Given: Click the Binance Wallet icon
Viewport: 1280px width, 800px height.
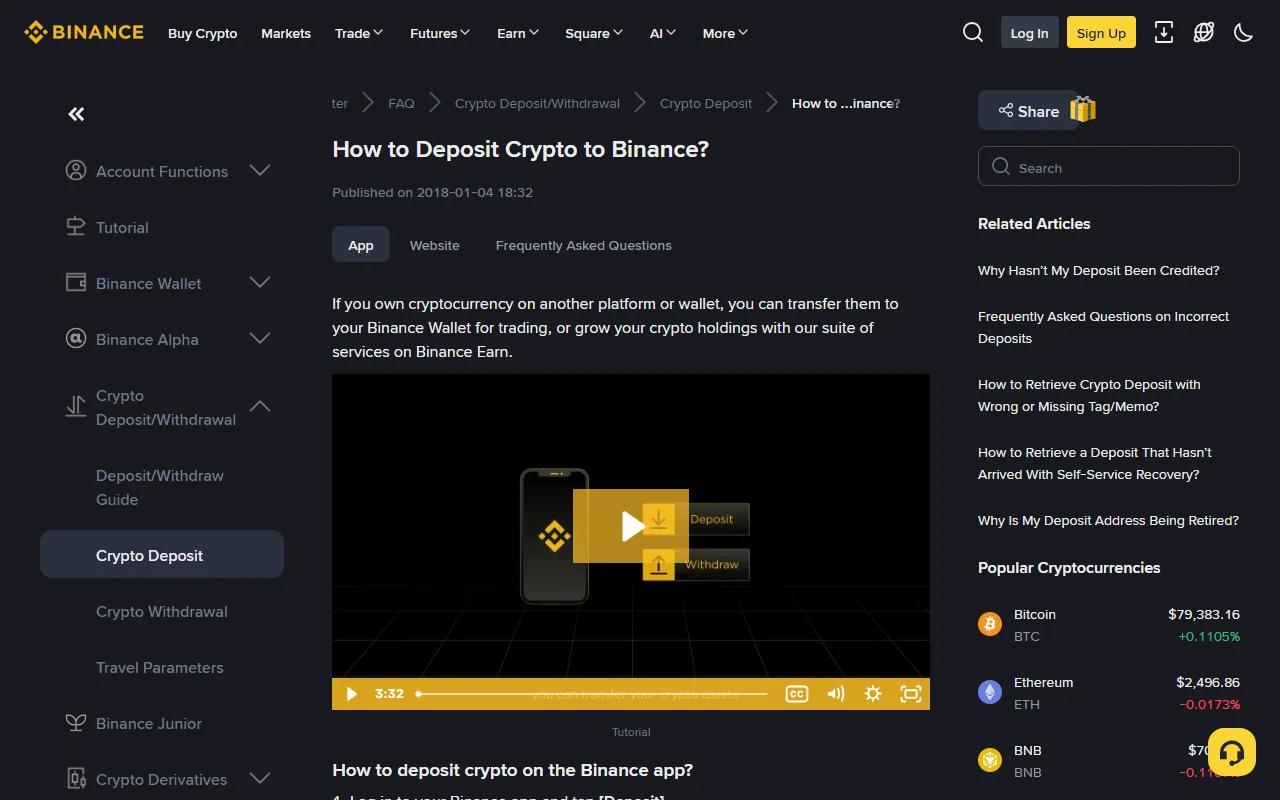Looking at the screenshot, I should pos(76,283).
